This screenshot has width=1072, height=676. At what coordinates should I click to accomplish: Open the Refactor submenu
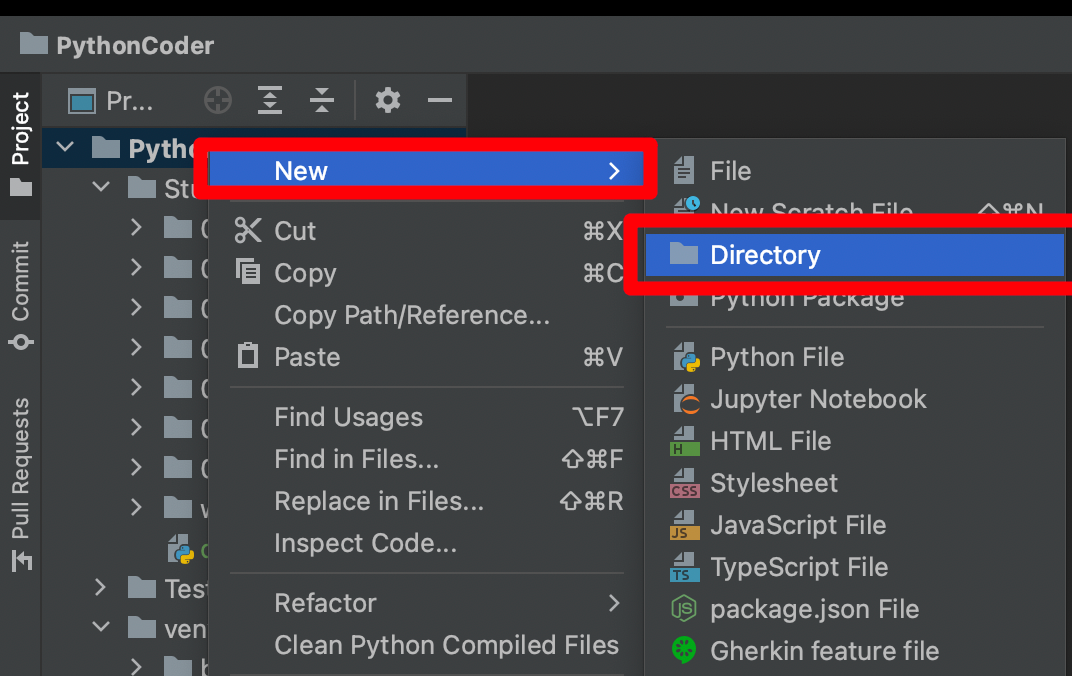(426, 603)
